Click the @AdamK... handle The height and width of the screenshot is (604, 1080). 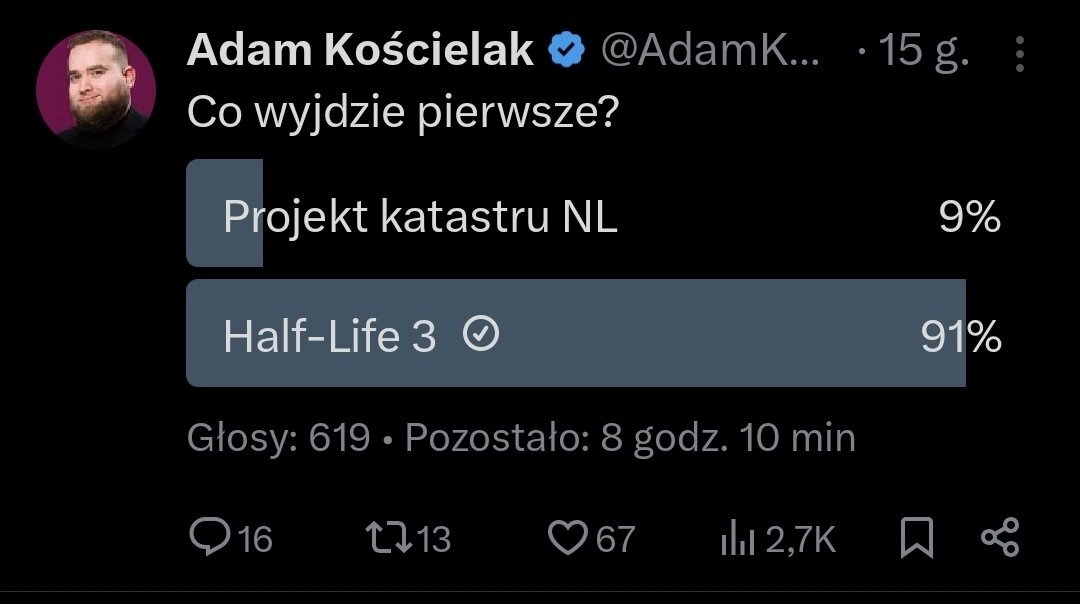pos(708,50)
